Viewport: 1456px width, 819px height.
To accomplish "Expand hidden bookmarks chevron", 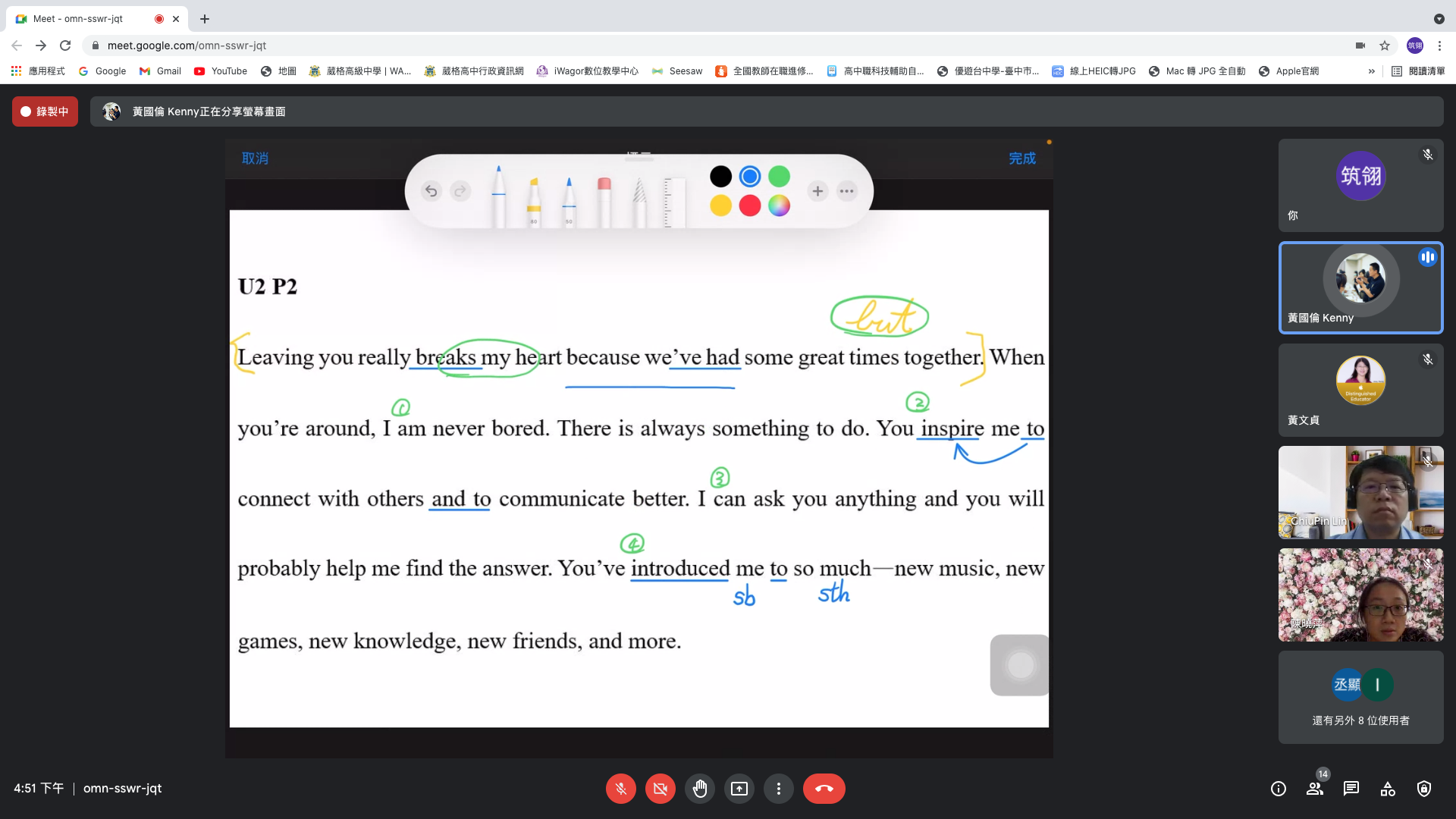I will (x=1371, y=71).
